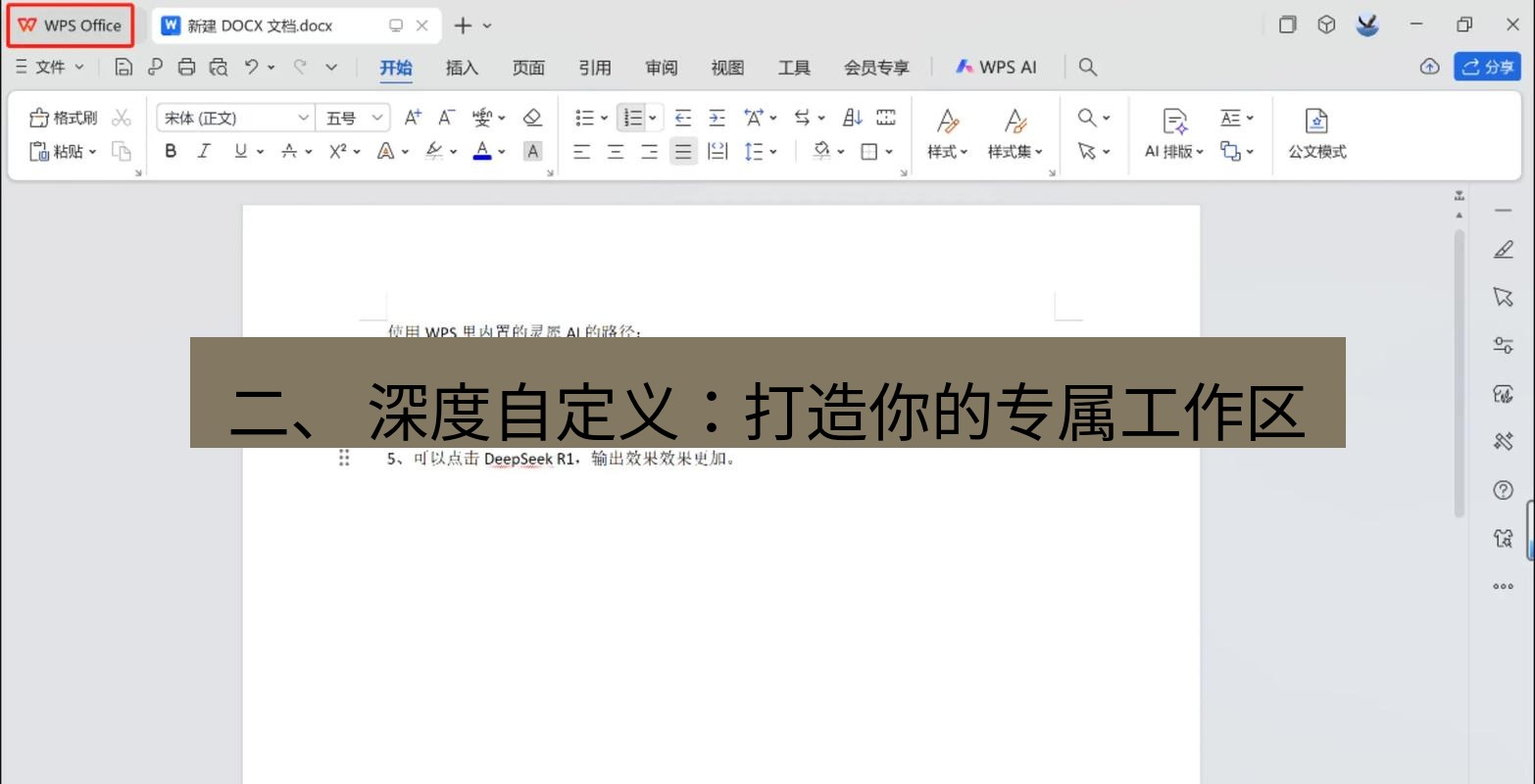
Task: Apply font color A with blue bar
Action: (x=481, y=151)
